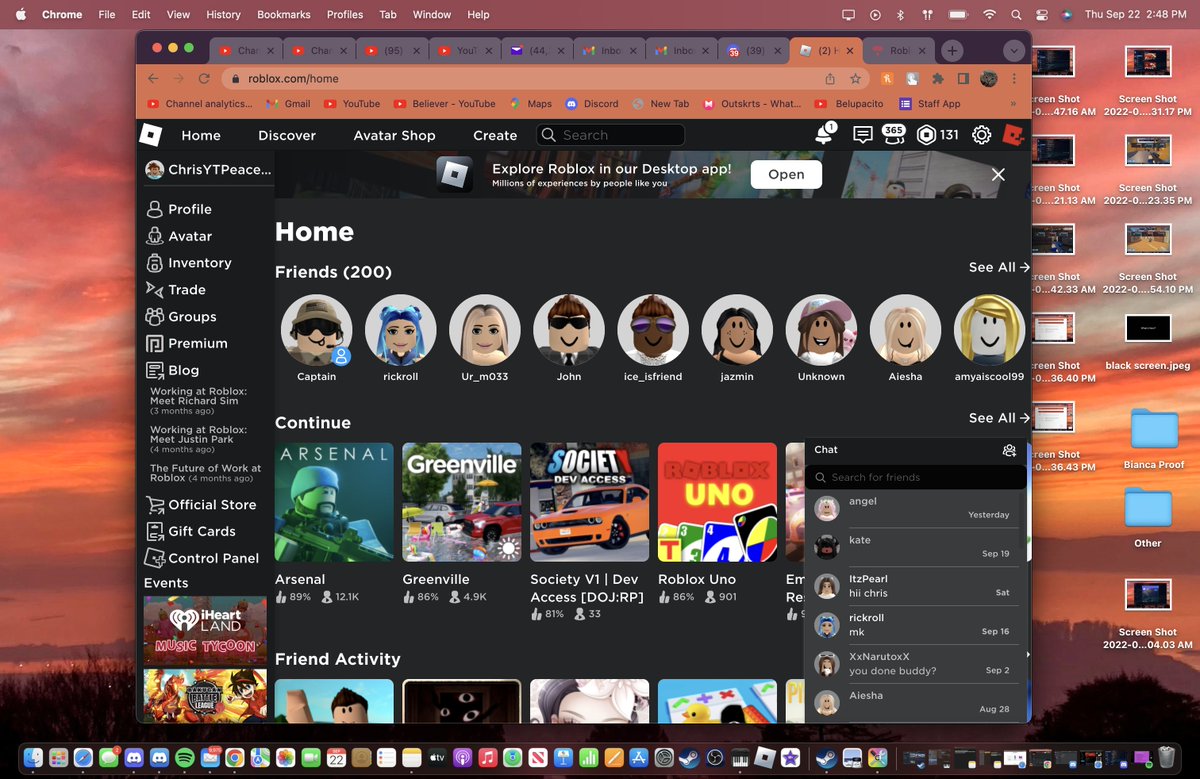
Task: Click the Open desktop app button
Action: (x=786, y=174)
